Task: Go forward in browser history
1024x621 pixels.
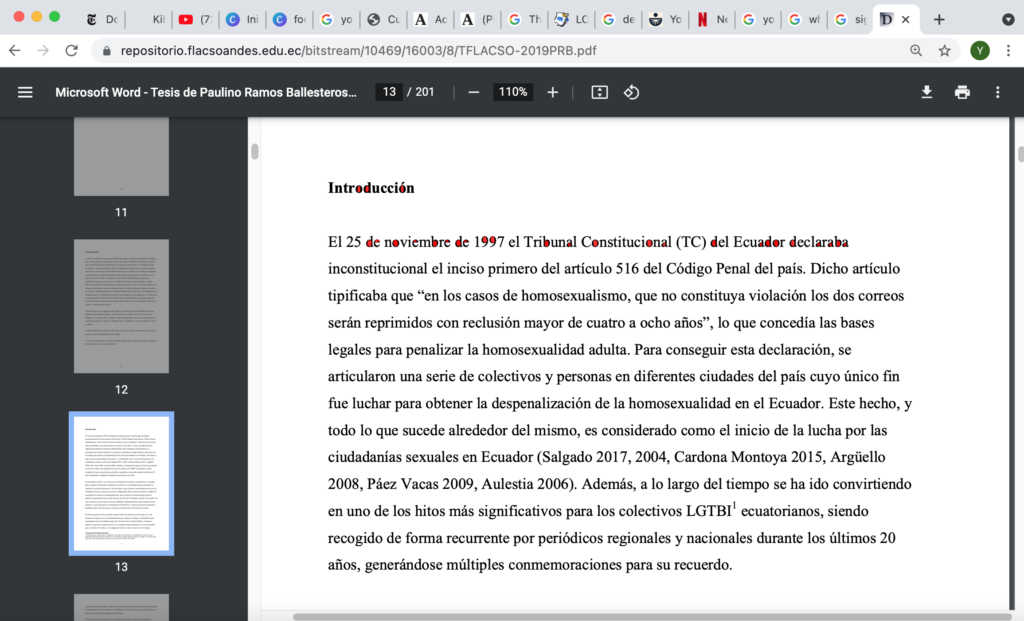Action: point(43,50)
